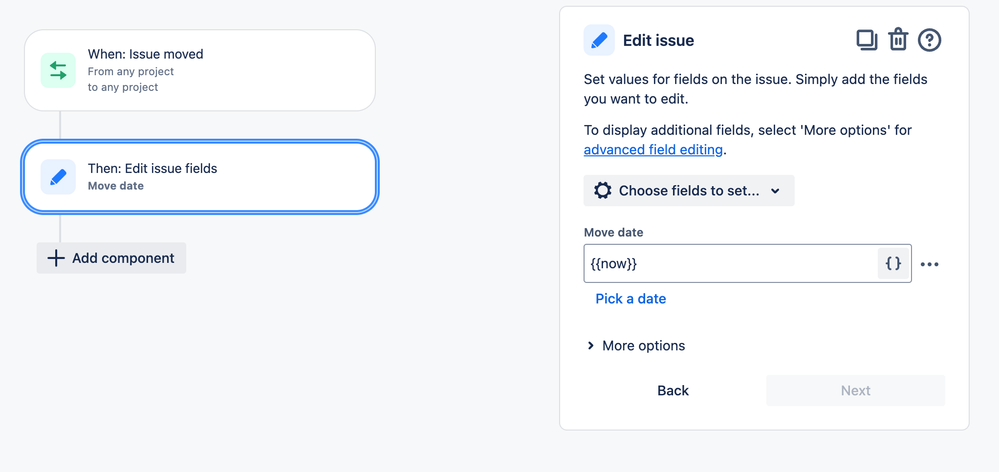Insert a smart value with the curly braces button
This screenshot has height=472, width=999.
point(894,264)
